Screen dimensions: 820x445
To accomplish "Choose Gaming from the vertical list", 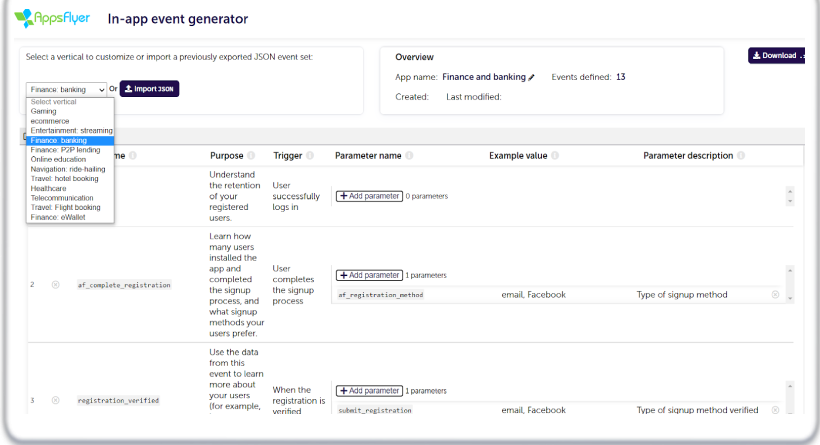I will click(70, 111).
